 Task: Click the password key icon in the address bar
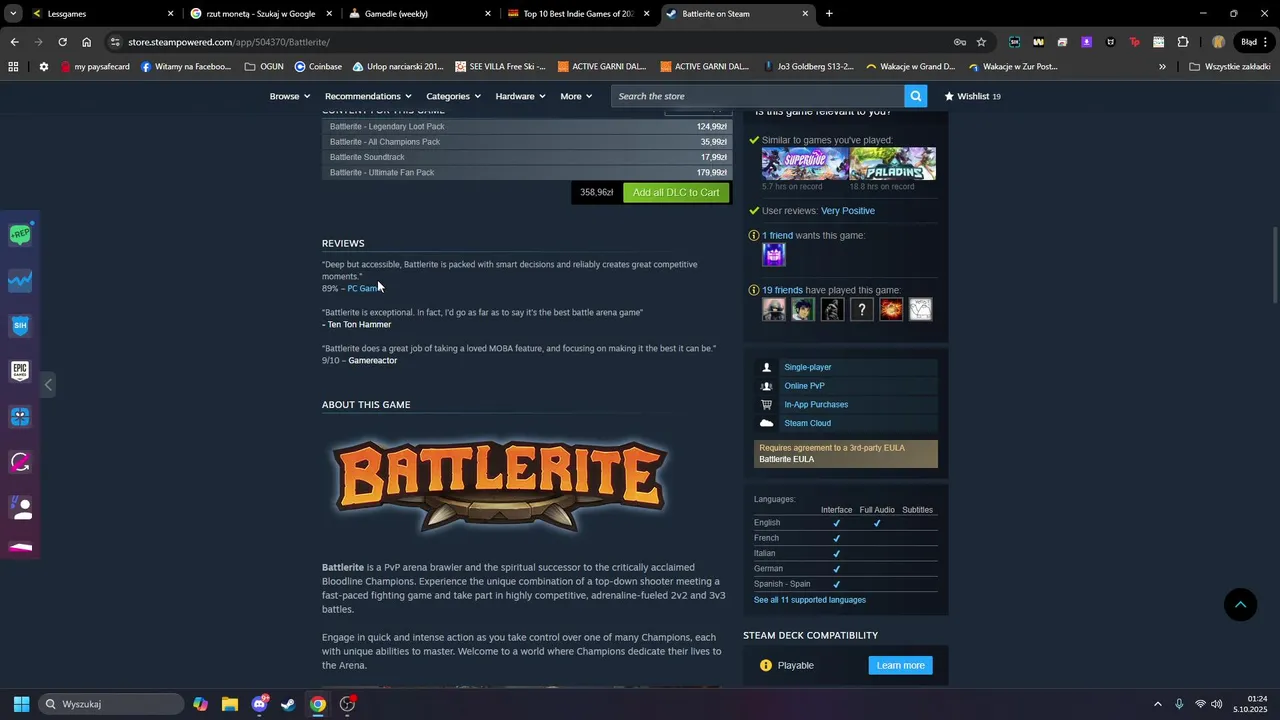click(959, 42)
